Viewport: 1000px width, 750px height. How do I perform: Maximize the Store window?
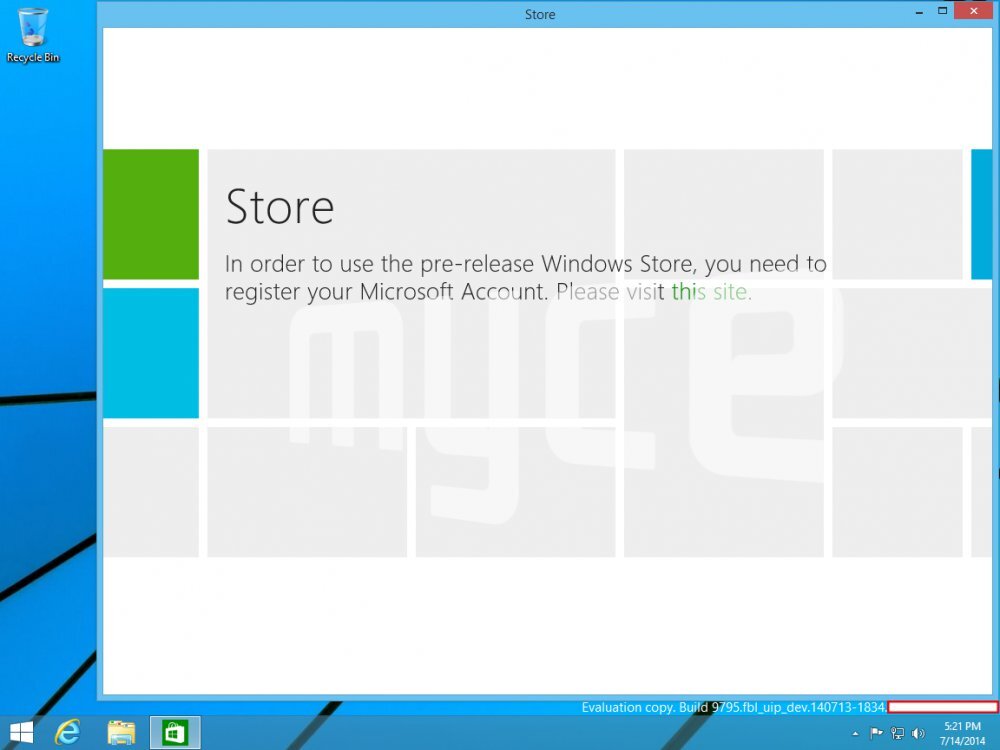click(x=943, y=11)
